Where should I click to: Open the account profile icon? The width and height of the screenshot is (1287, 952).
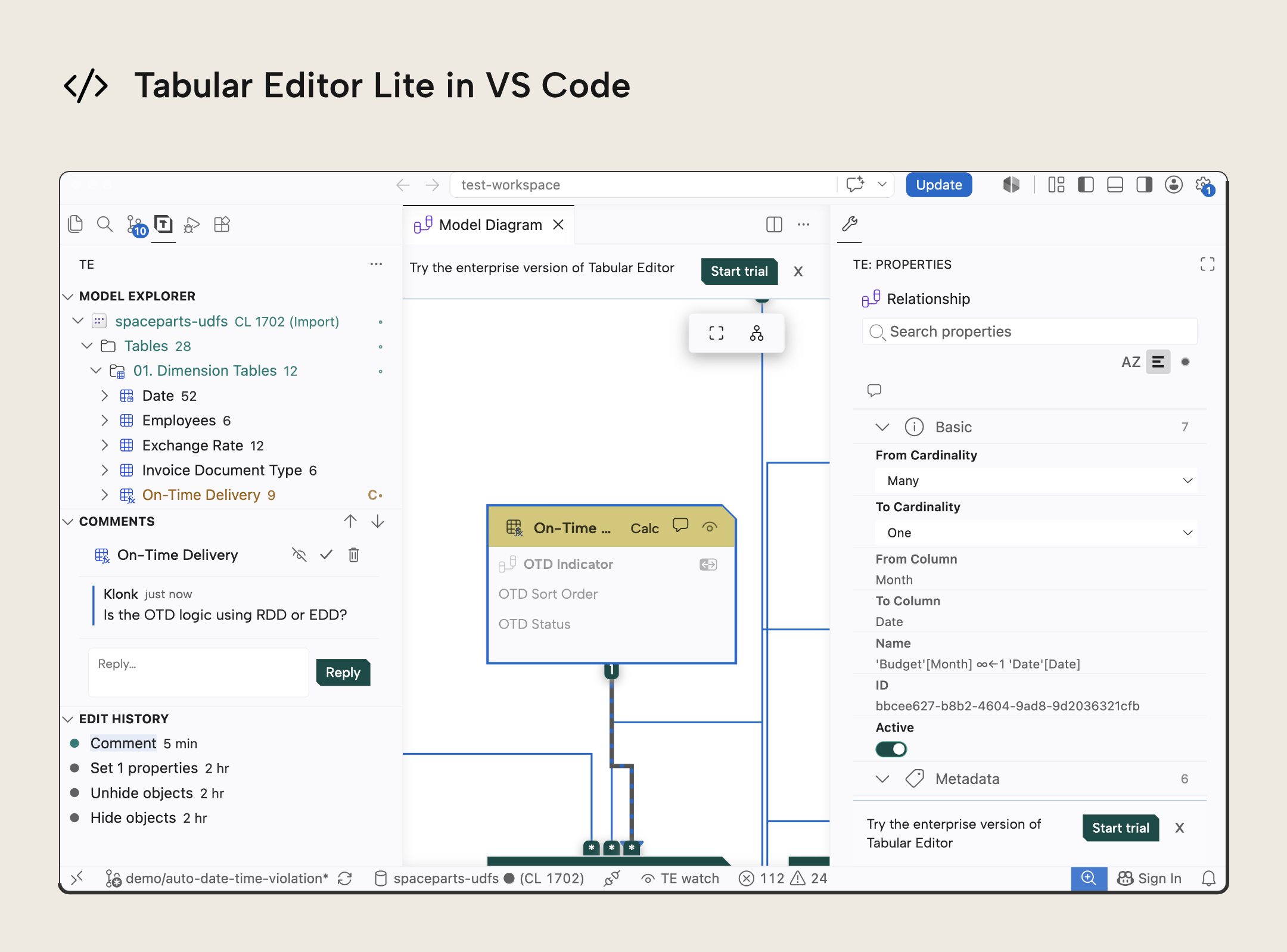tap(1174, 185)
